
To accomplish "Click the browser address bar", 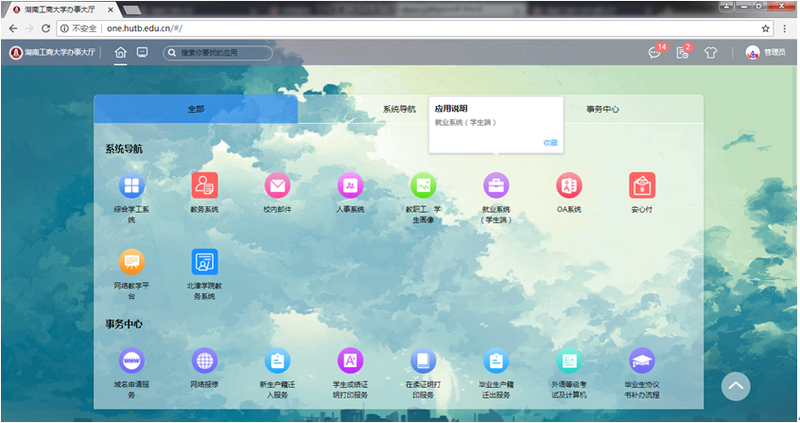I will click(415, 28).
